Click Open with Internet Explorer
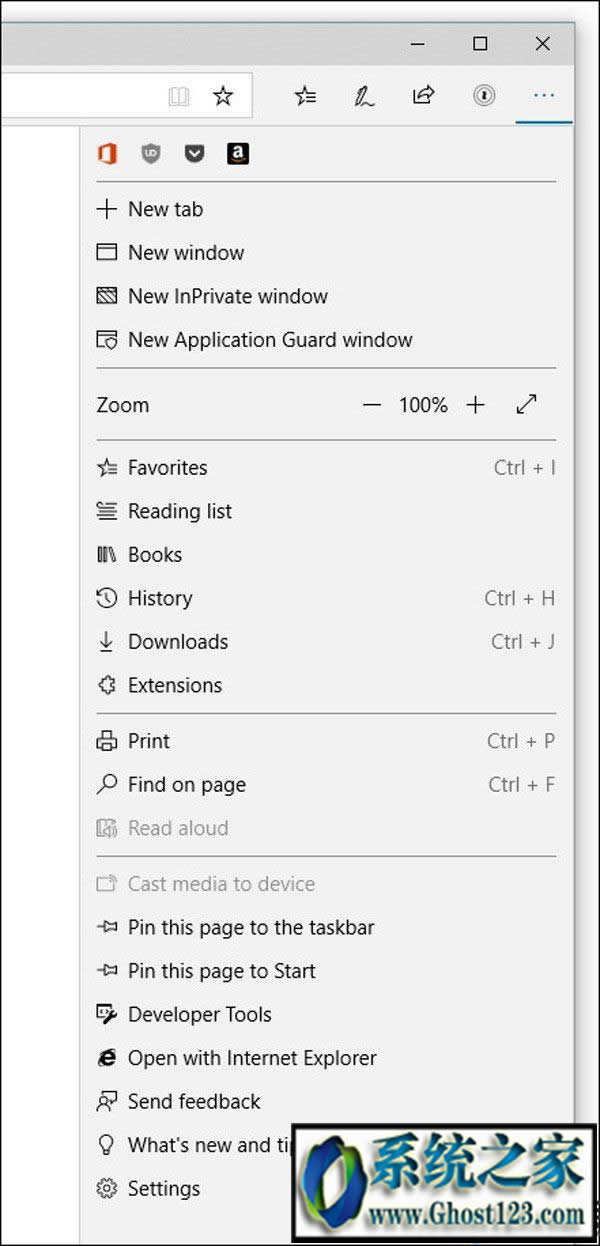 [x=252, y=1058]
